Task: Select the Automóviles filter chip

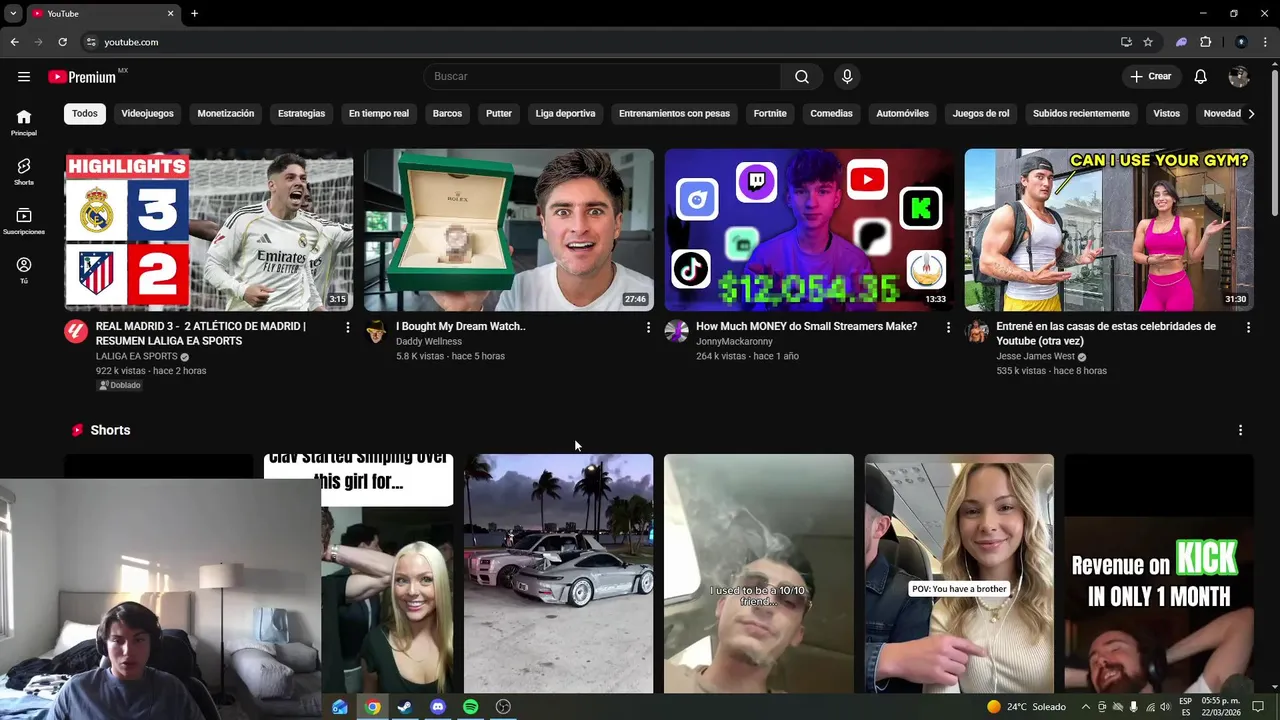Action: tap(902, 114)
